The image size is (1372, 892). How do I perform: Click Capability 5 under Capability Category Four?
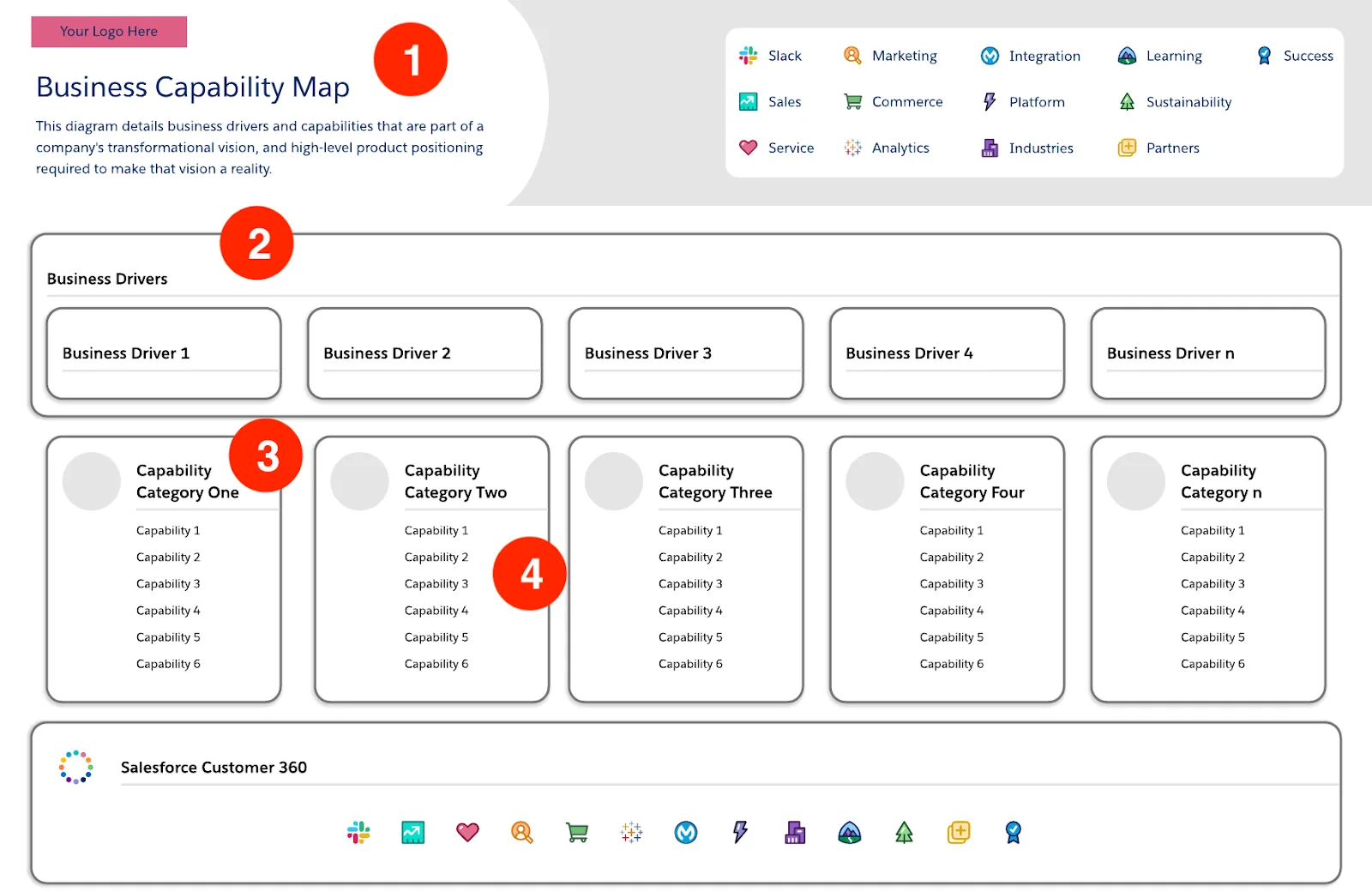952,637
